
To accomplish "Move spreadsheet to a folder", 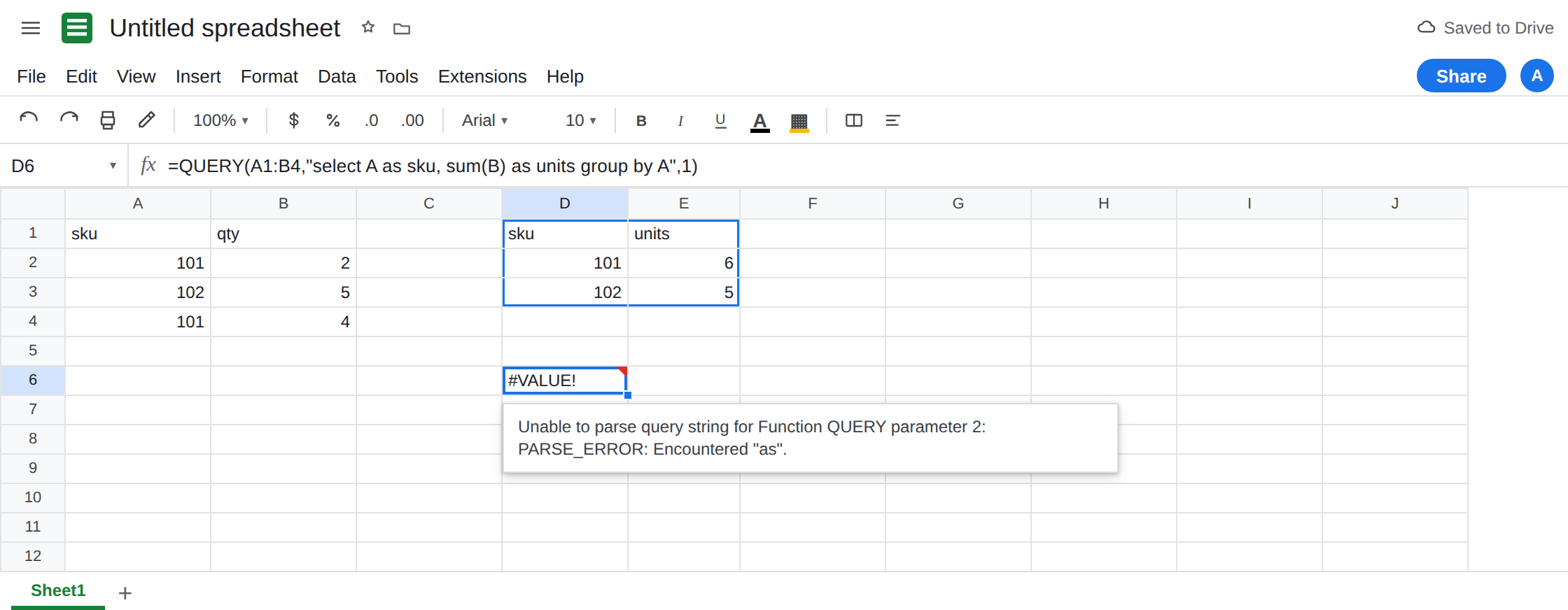I will [x=402, y=29].
